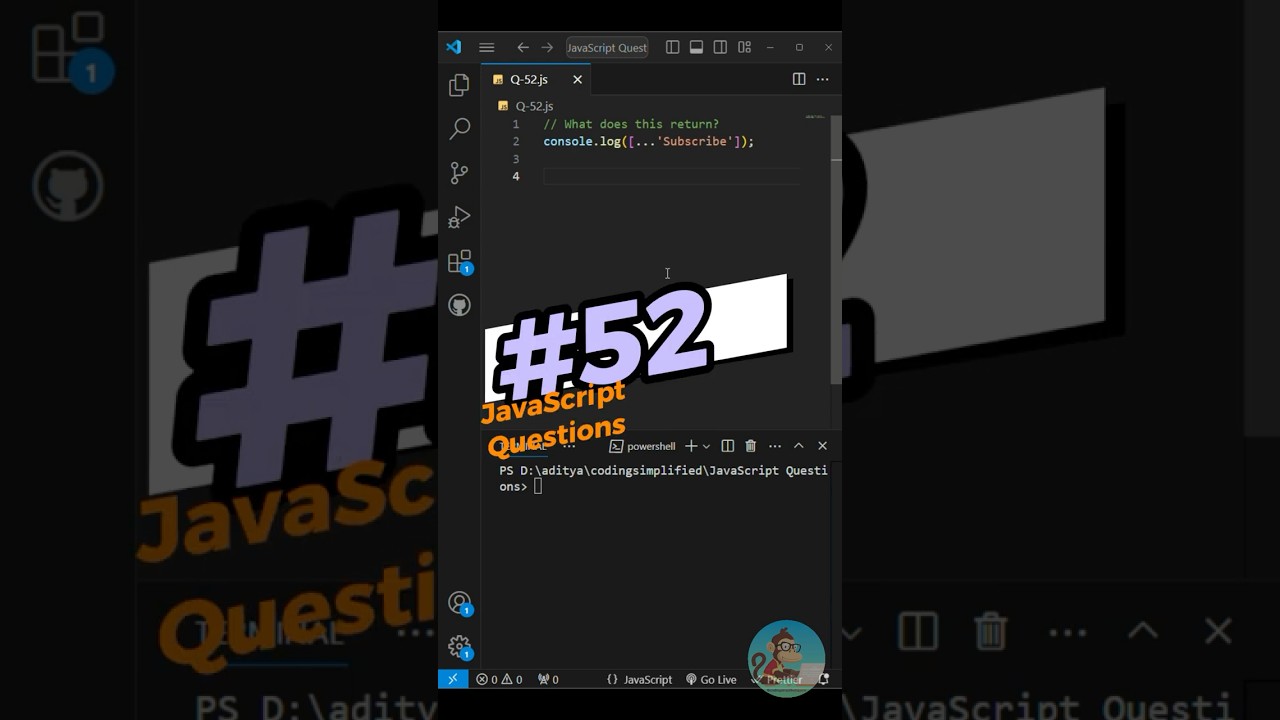Image resolution: width=1280 pixels, height=720 pixels.
Task: Toggle the secondary sidebar layout button
Action: (720, 47)
